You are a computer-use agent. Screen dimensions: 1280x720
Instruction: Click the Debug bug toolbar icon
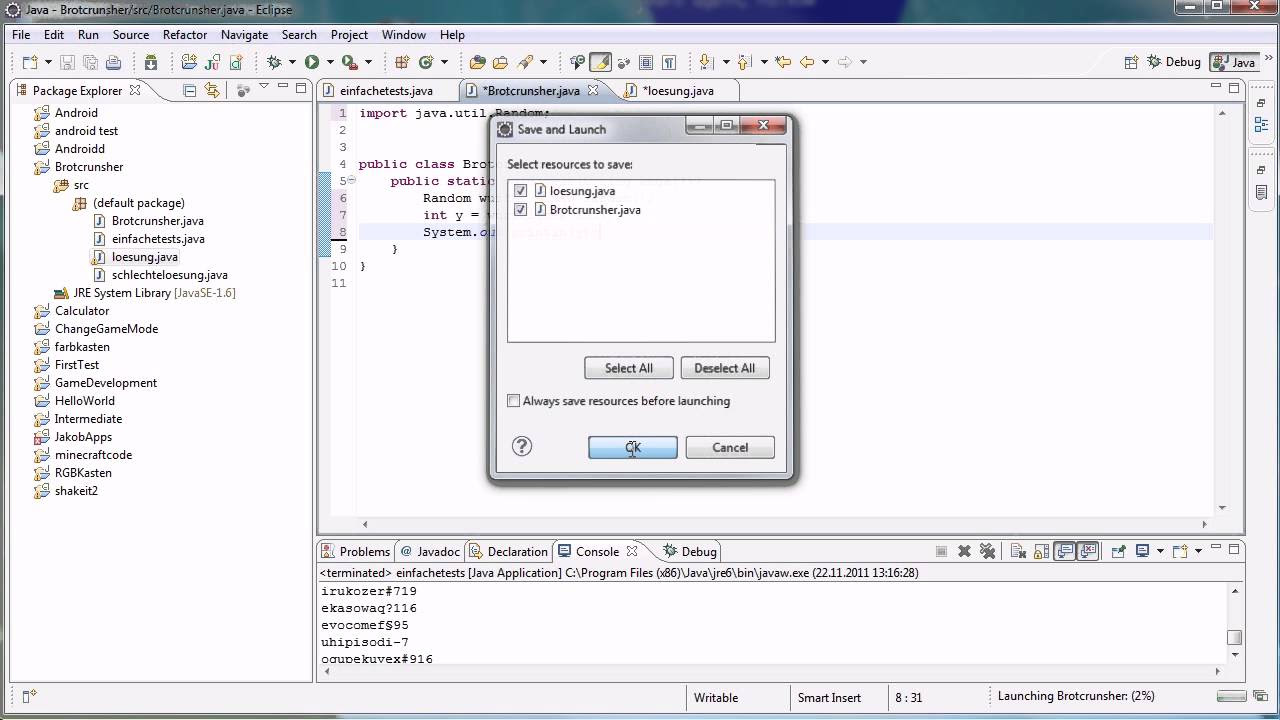point(273,62)
